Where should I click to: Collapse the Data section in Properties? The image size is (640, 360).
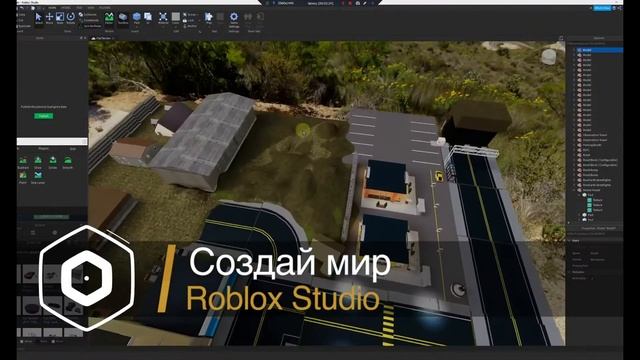(x=569, y=241)
